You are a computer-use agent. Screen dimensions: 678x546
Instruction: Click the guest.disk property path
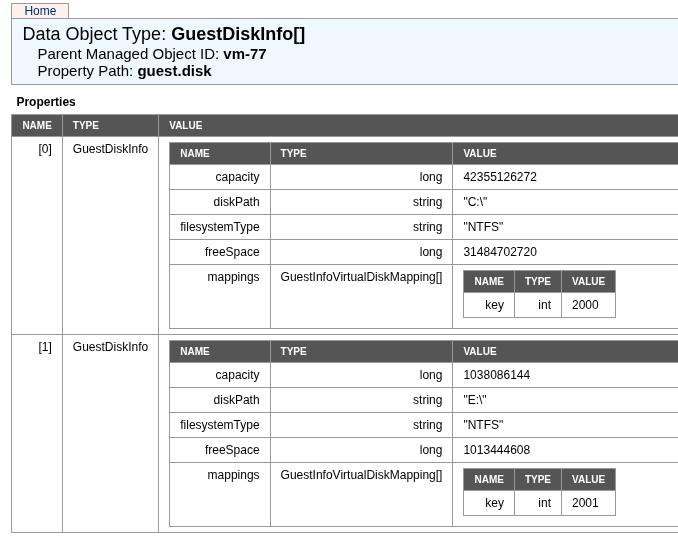click(174, 71)
